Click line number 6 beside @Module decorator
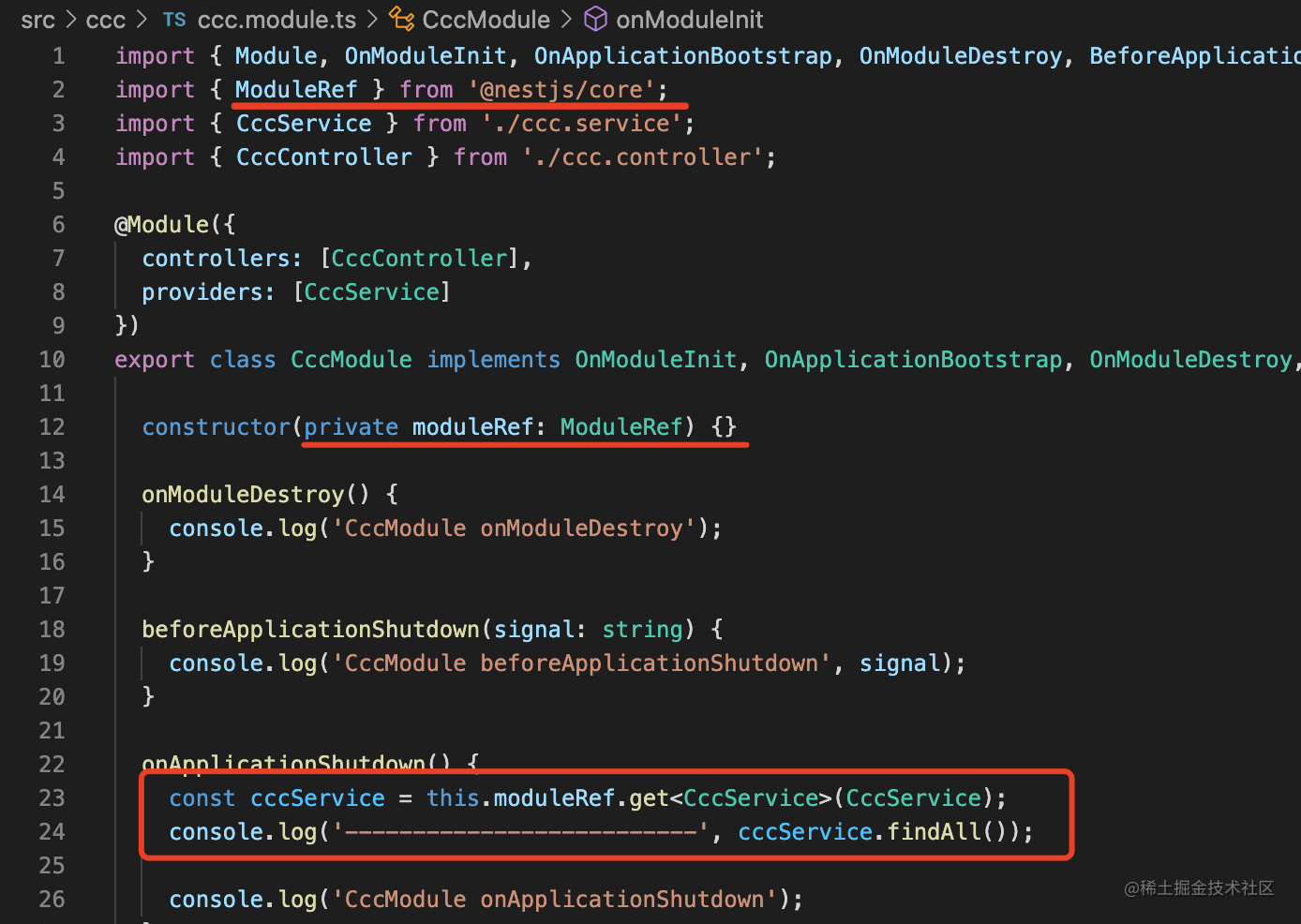The width and height of the screenshot is (1301, 924). point(58,225)
